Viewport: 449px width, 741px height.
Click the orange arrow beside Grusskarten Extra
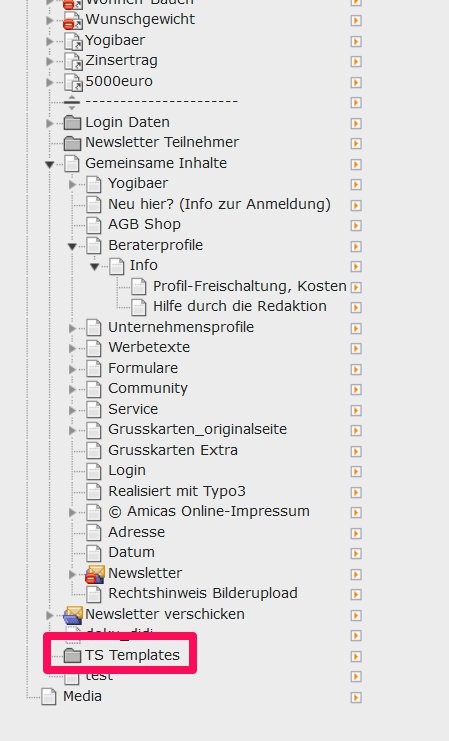point(356,451)
